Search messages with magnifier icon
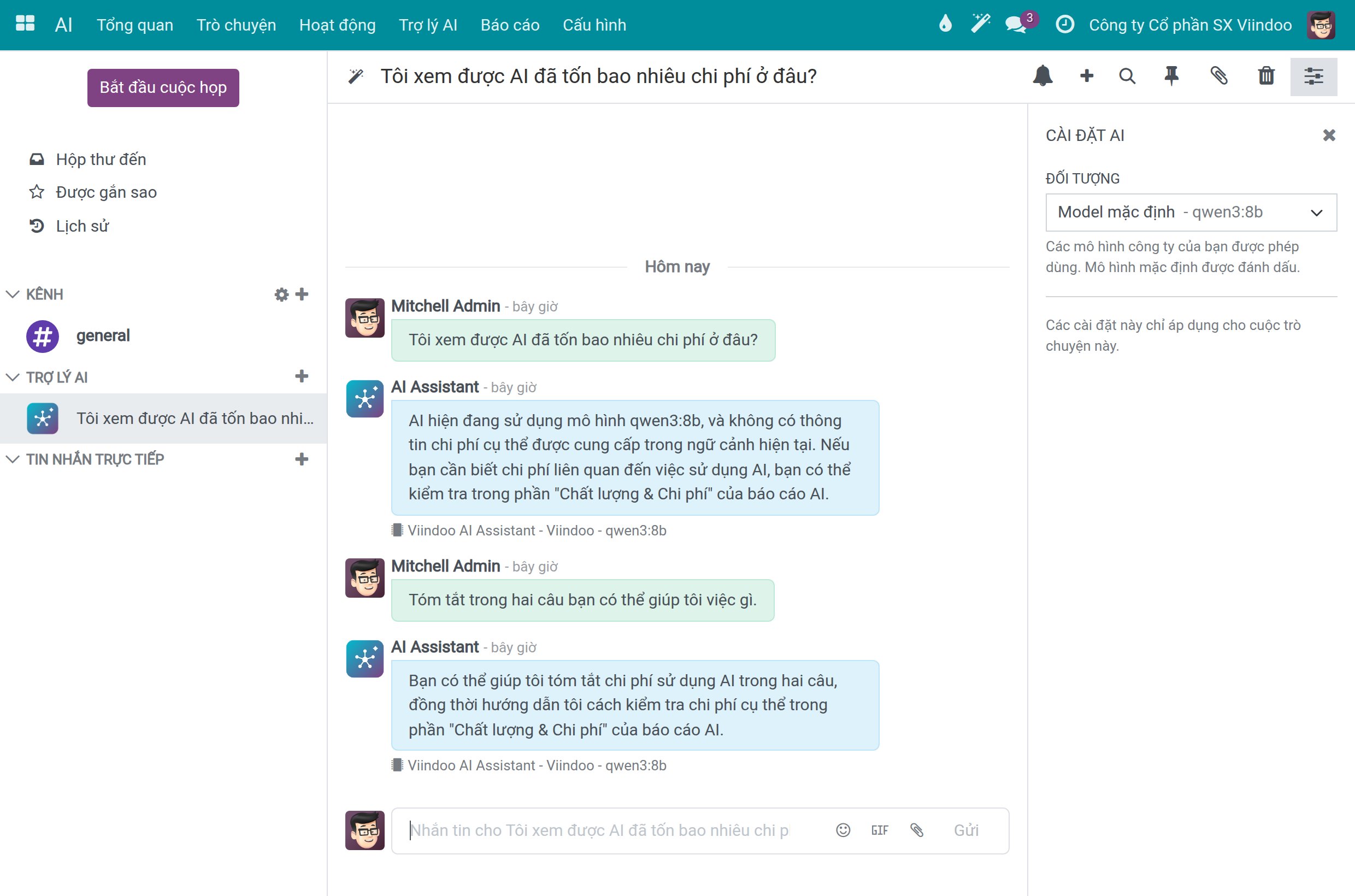Viewport: 1355px width, 896px height. (1127, 76)
